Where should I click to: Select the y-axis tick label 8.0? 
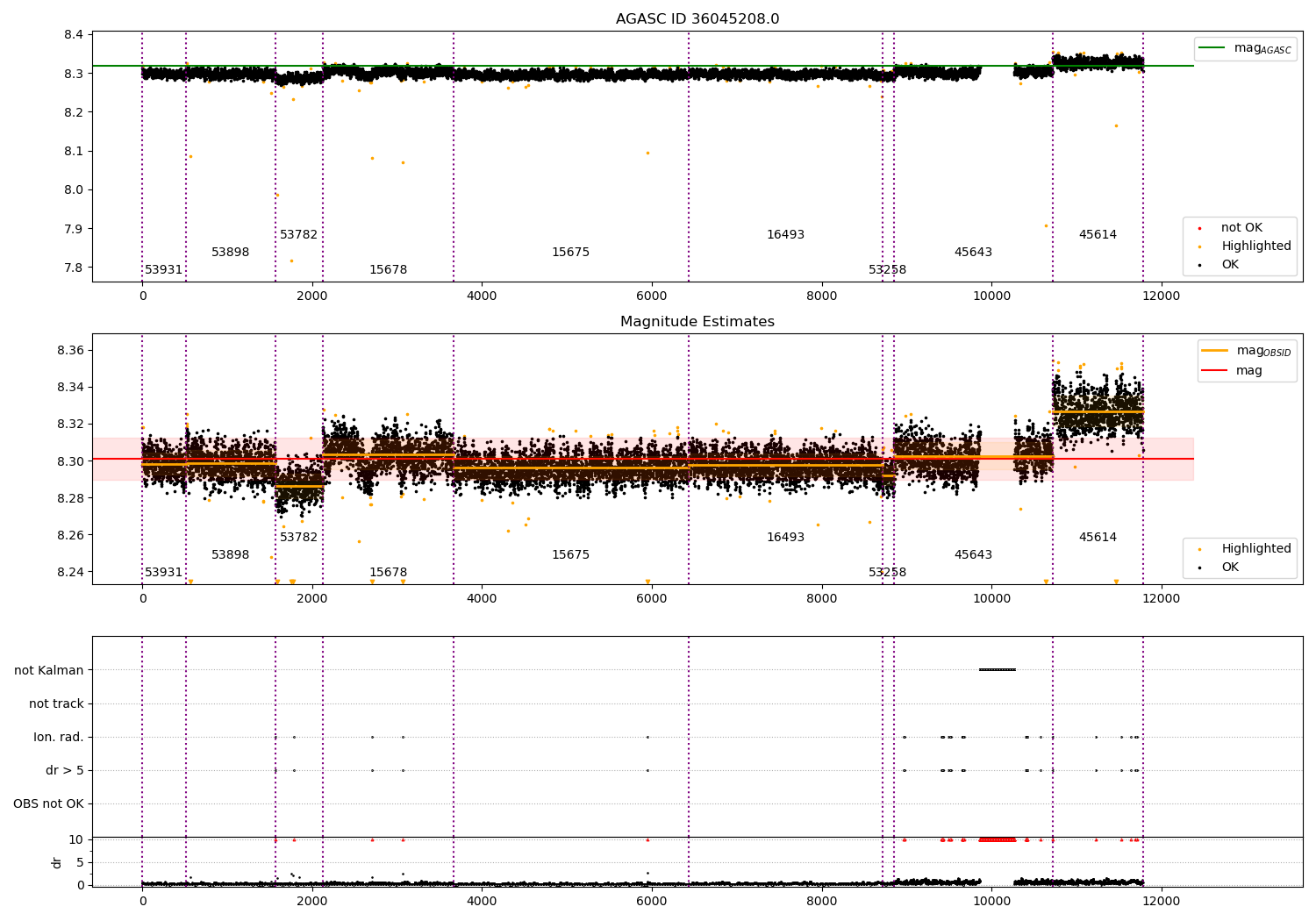pyautogui.click(x=74, y=190)
